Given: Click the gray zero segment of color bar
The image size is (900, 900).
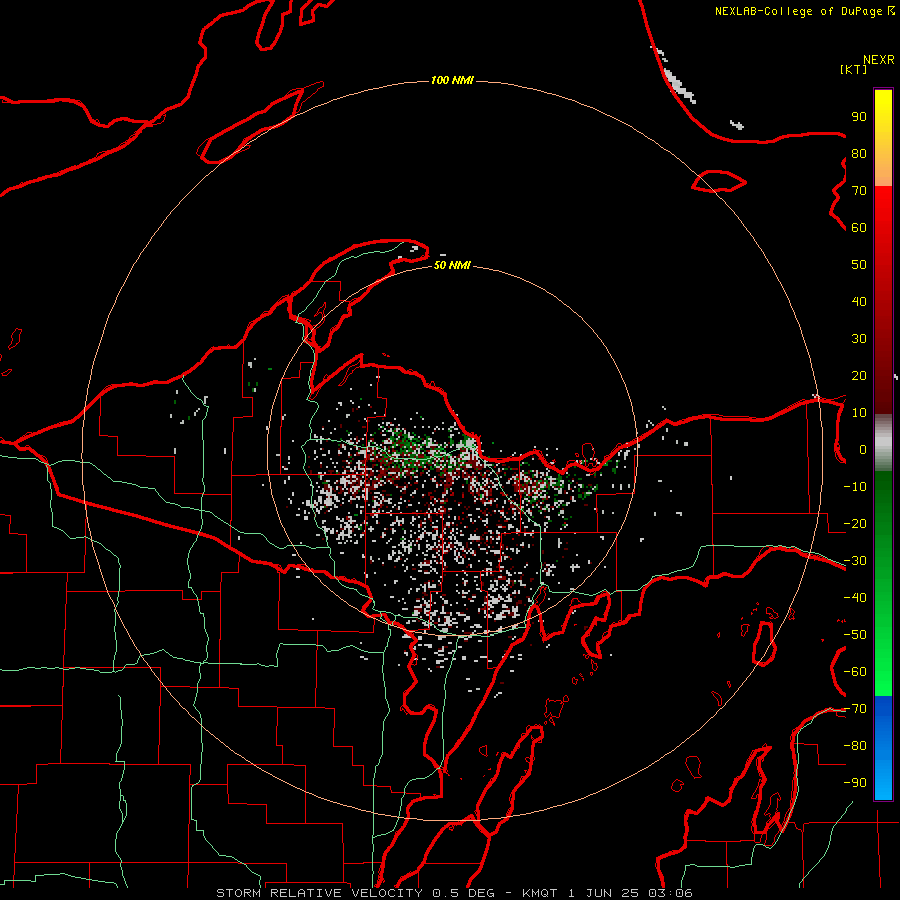Looking at the screenshot, I should coord(883,443).
